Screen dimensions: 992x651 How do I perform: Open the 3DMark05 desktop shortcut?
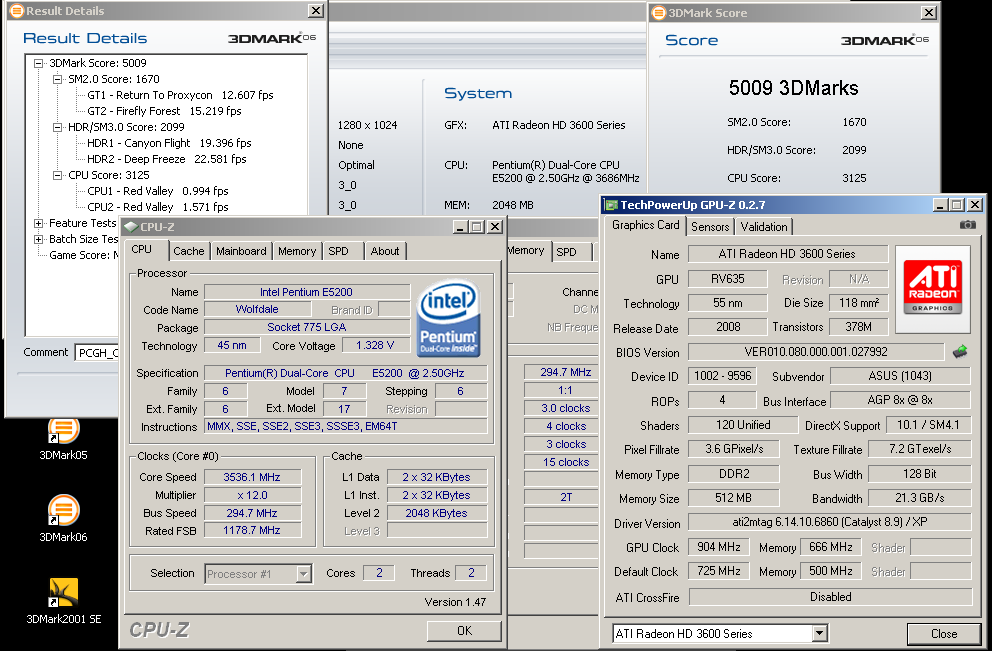point(63,438)
